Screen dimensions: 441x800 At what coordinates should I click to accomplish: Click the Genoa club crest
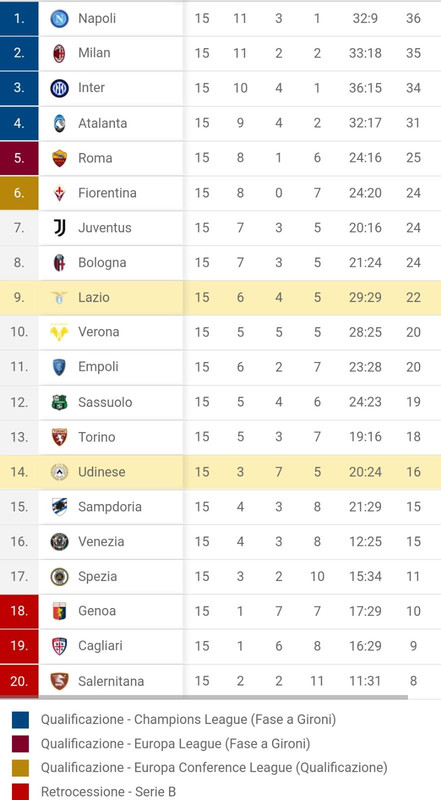[x=60, y=611]
